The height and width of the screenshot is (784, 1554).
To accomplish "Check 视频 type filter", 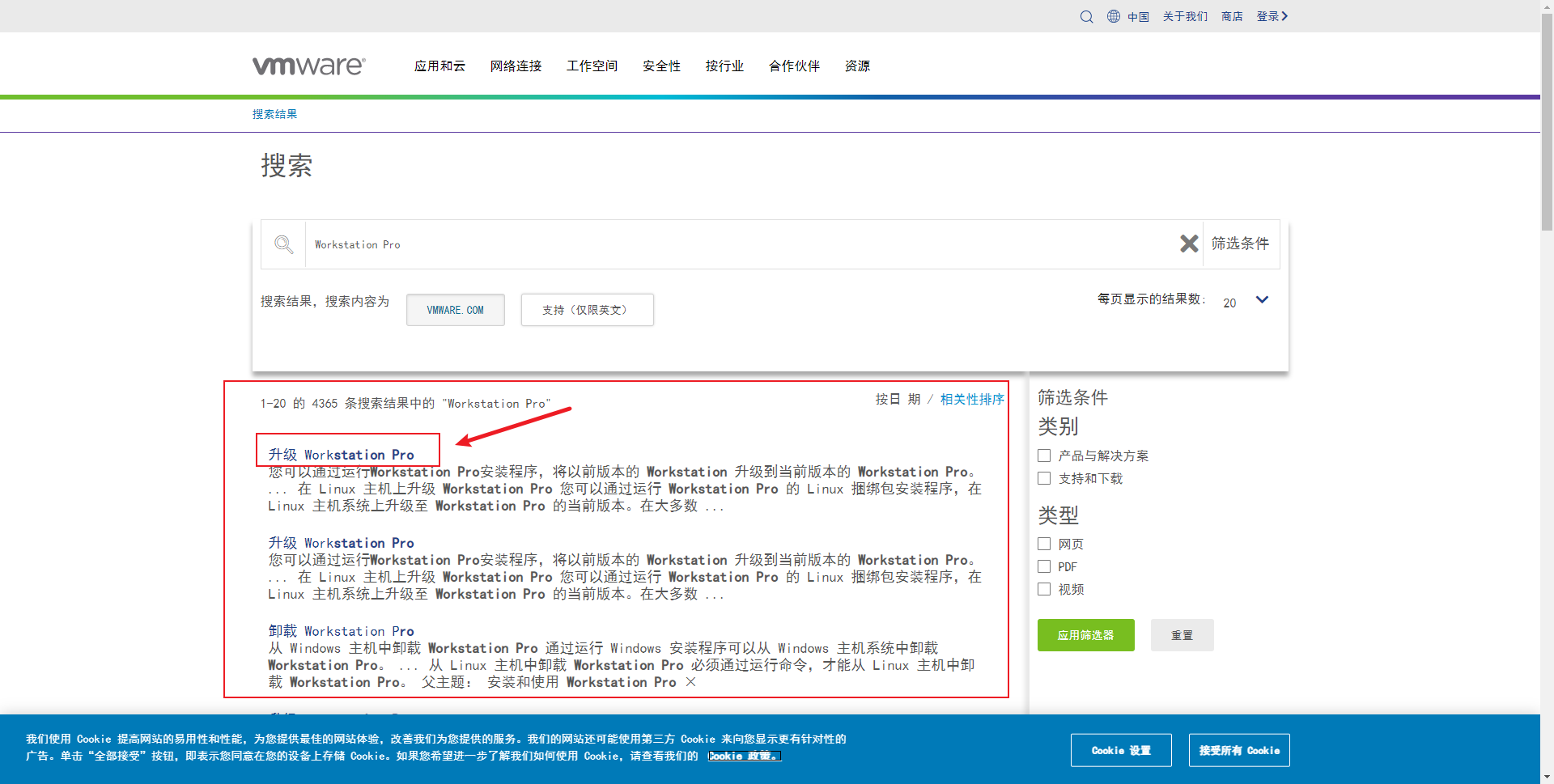I will (x=1044, y=589).
